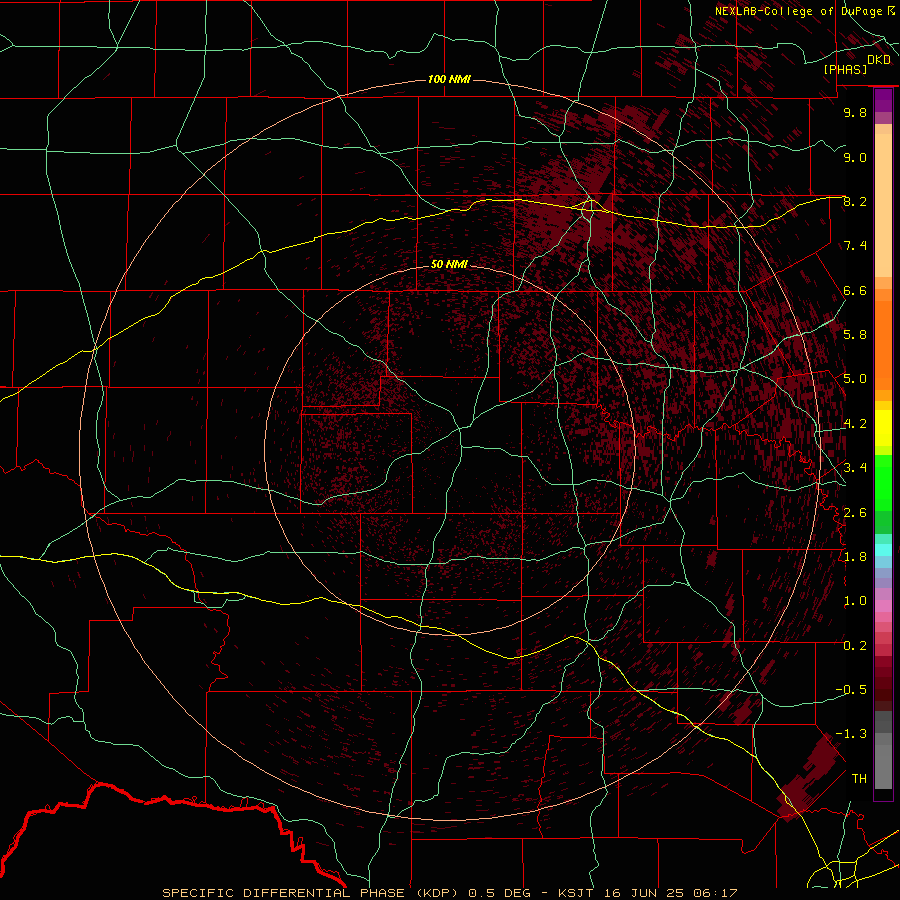900x900 pixels.
Task: Click the 0.2 scale value
Action: coord(855,646)
